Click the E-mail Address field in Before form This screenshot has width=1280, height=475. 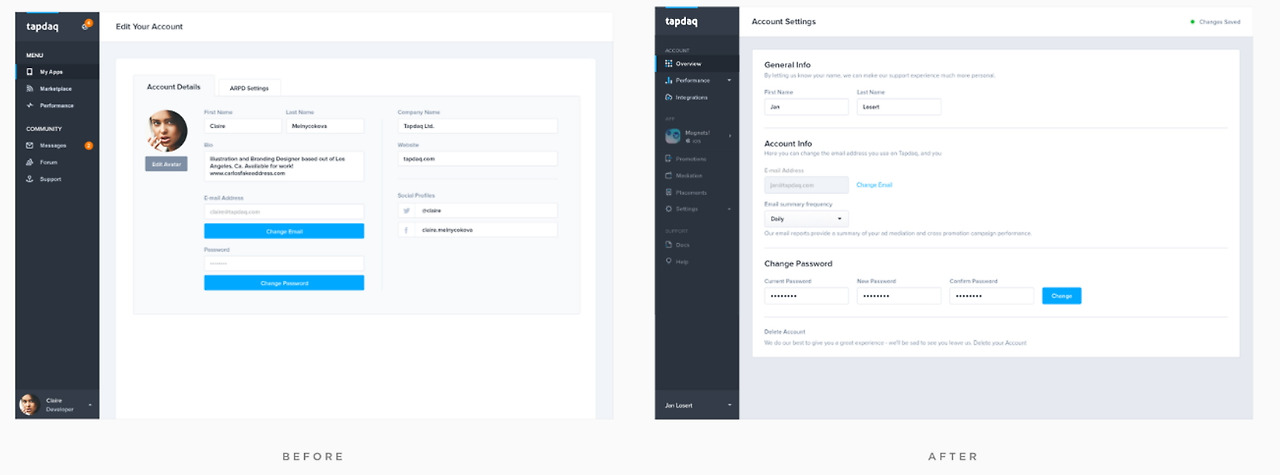(284, 212)
